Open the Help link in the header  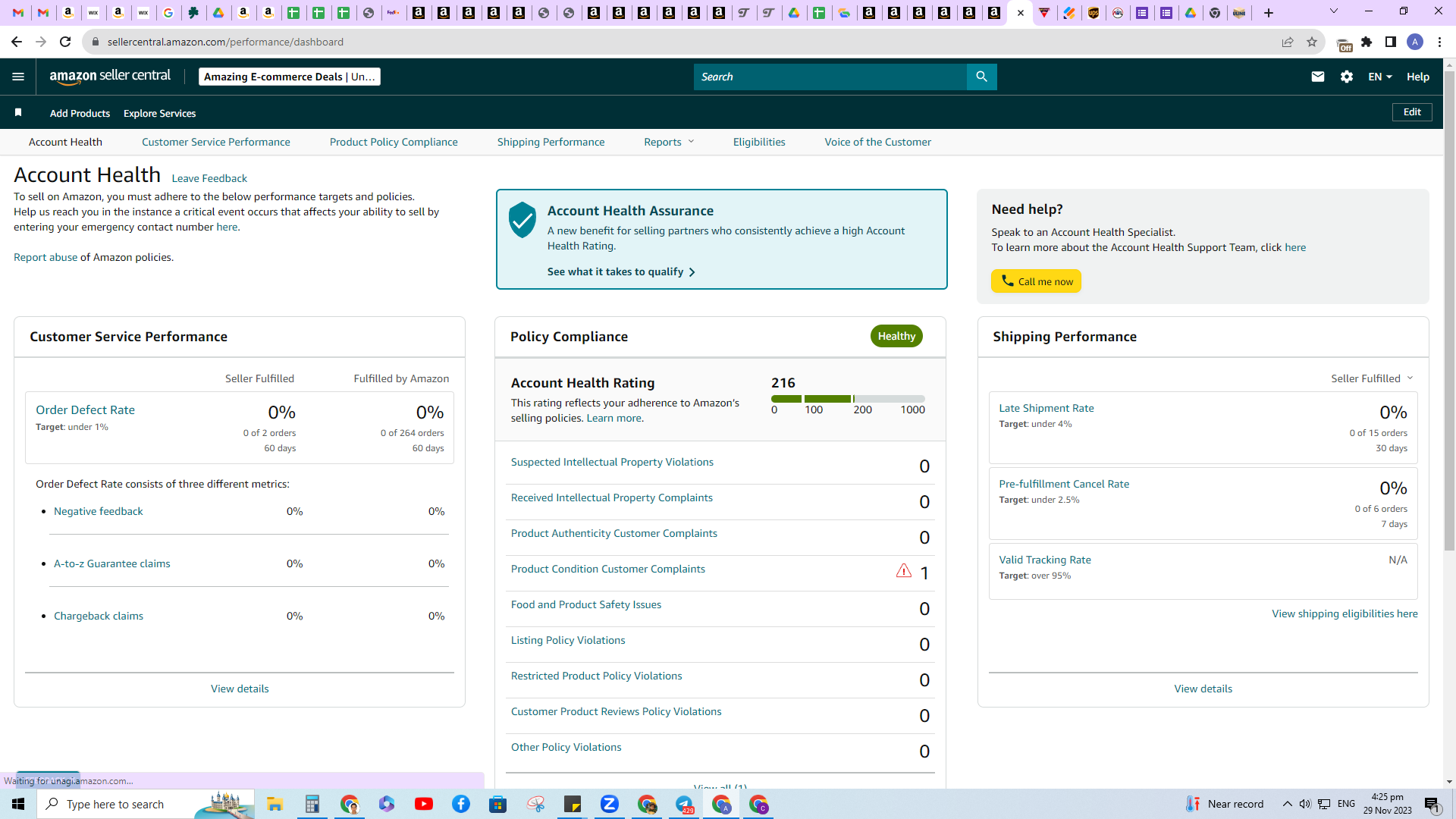(1418, 77)
